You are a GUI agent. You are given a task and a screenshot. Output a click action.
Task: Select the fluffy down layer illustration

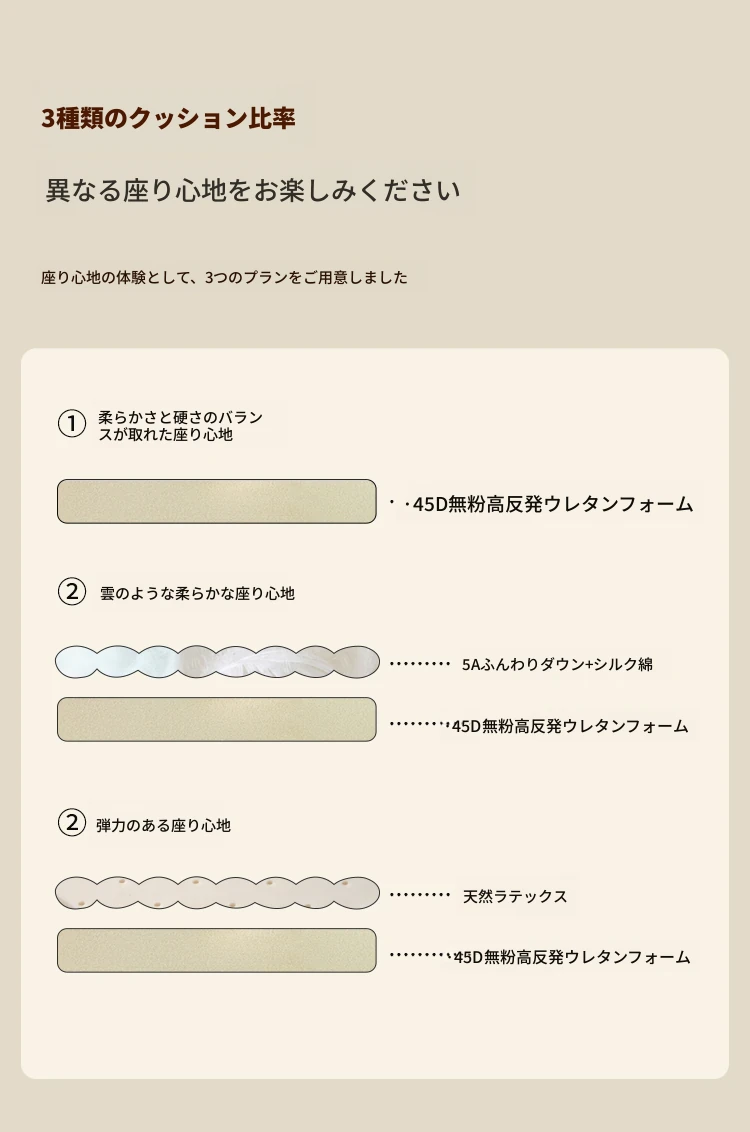217,662
